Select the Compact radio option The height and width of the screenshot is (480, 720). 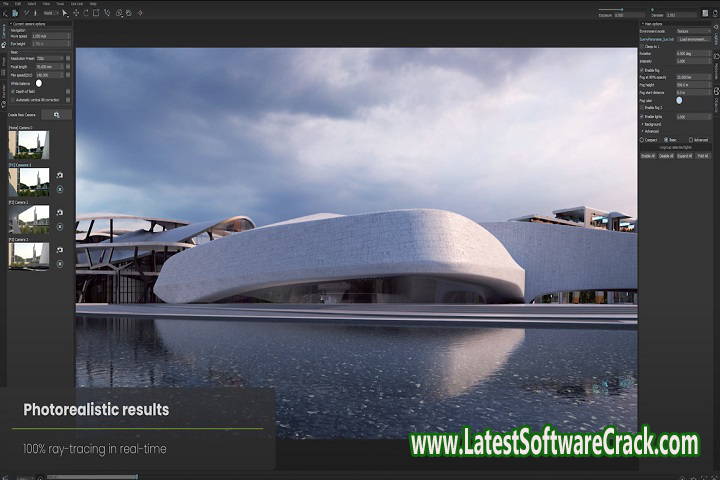[642, 140]
